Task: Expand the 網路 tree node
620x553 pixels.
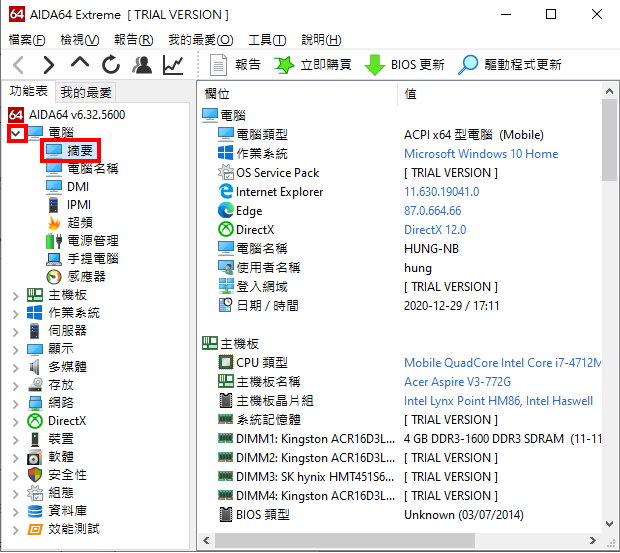Action: 15,404
